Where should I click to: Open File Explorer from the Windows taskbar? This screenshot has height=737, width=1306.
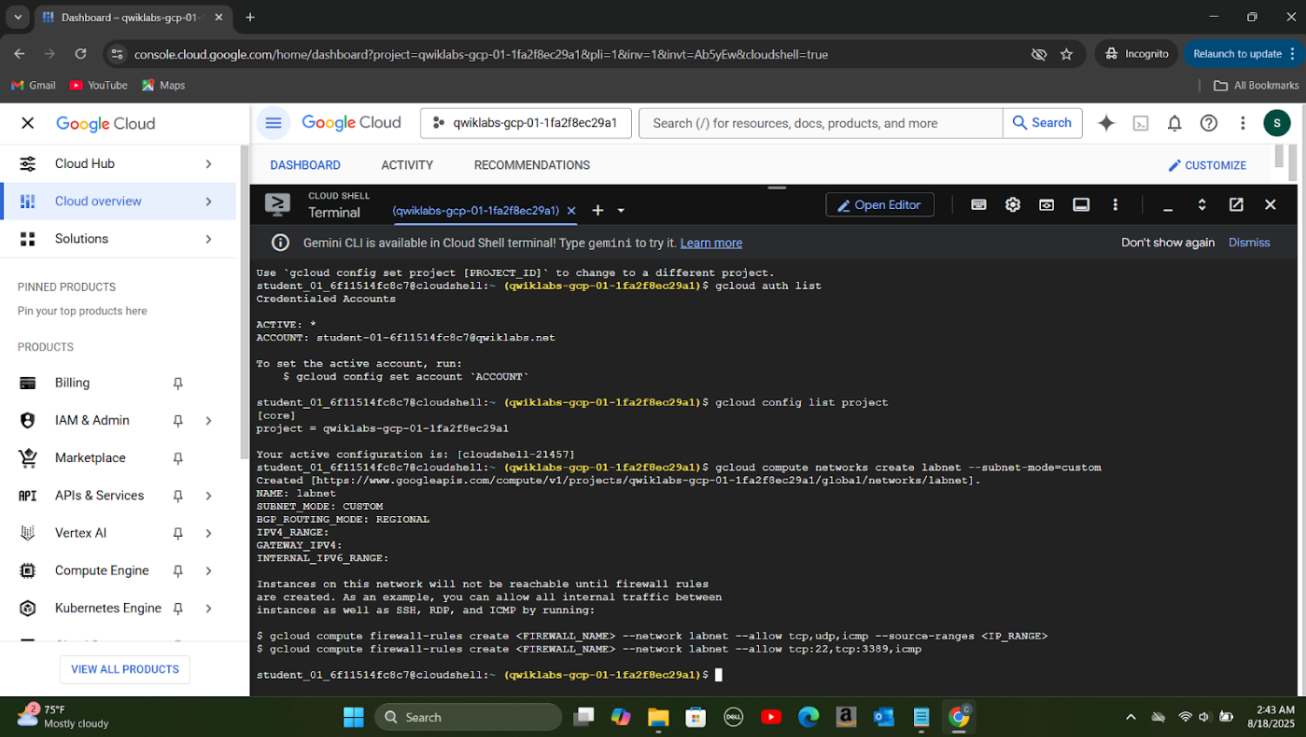coord(657,717)
